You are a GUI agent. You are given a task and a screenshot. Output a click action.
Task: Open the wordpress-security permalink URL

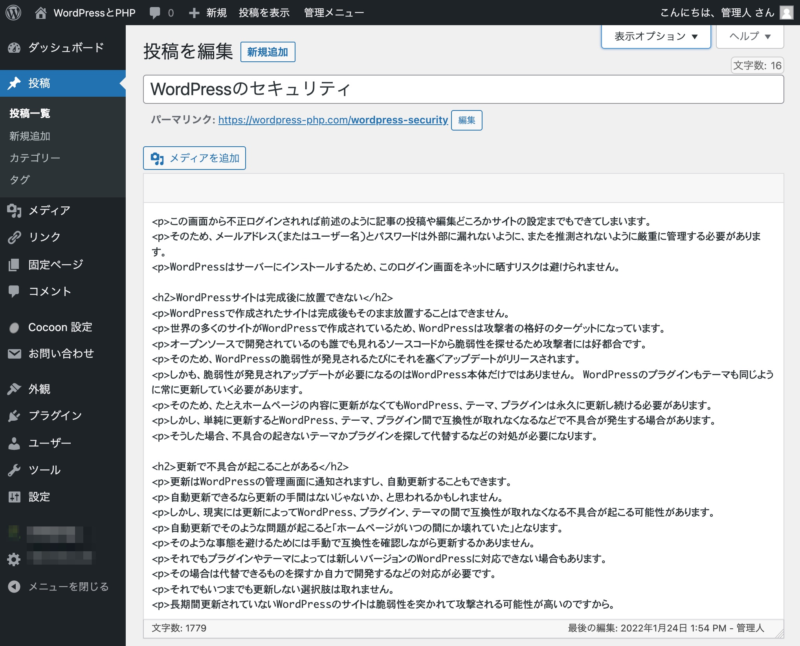coord(333,120)
